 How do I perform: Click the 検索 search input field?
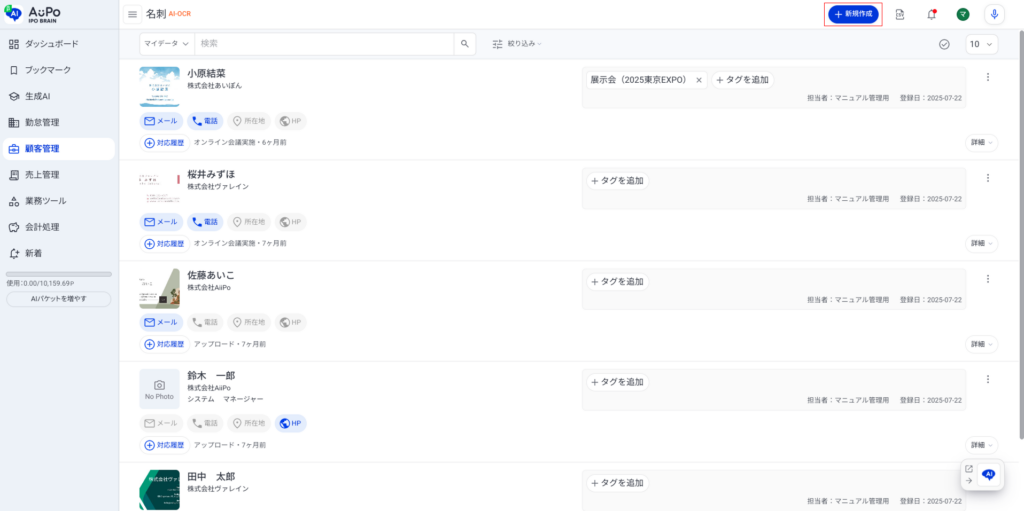tap(324, 44)
